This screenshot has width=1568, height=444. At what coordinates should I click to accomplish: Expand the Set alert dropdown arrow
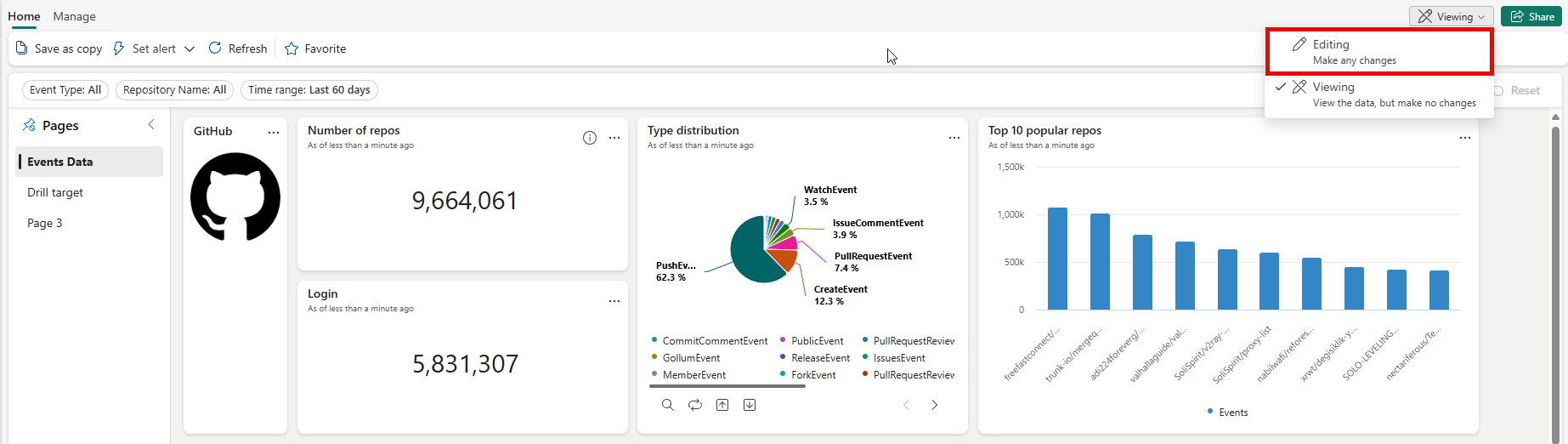click(190, 49)
